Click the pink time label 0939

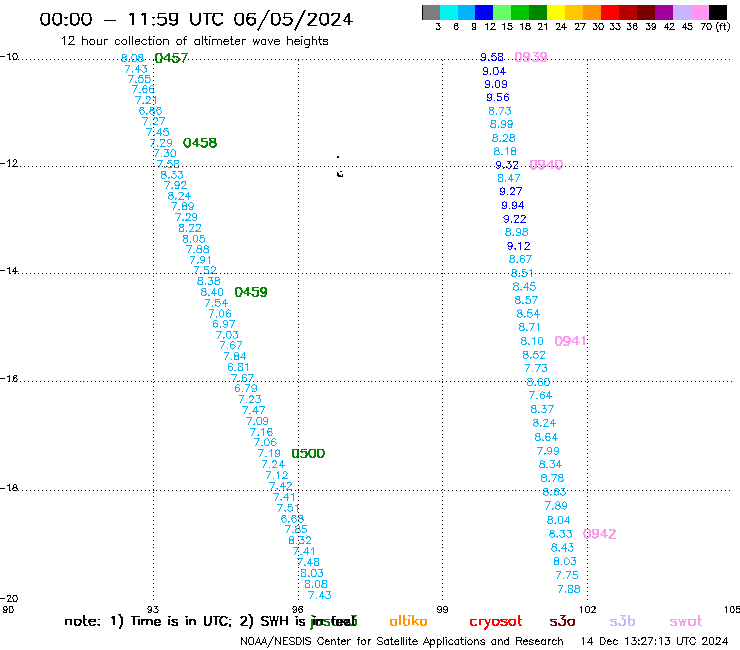(x=531, y=57)
